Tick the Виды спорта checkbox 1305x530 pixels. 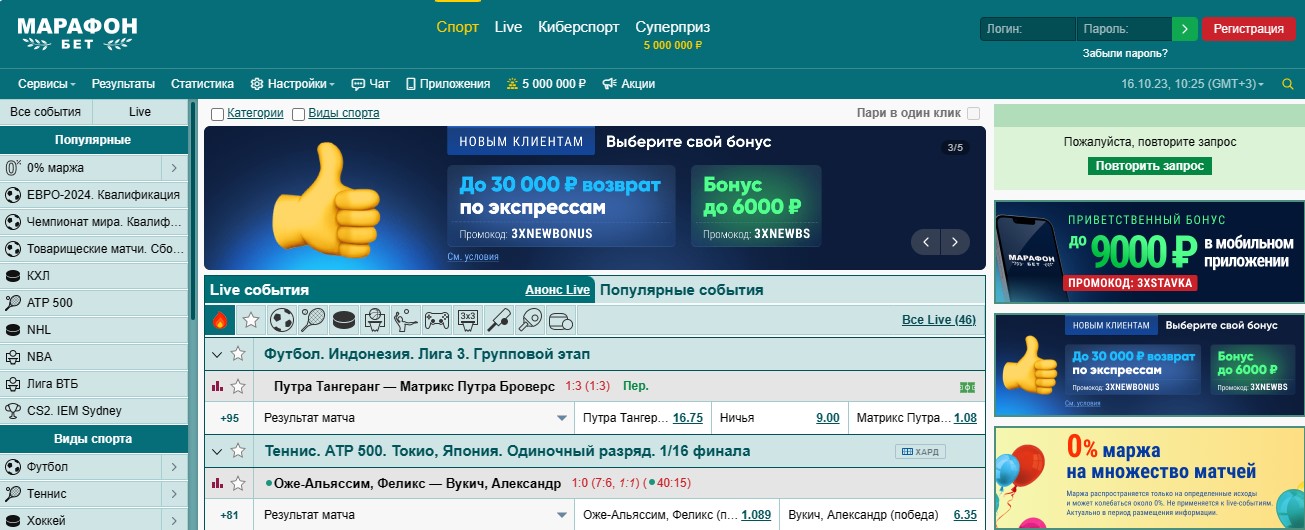coord(298,114)
